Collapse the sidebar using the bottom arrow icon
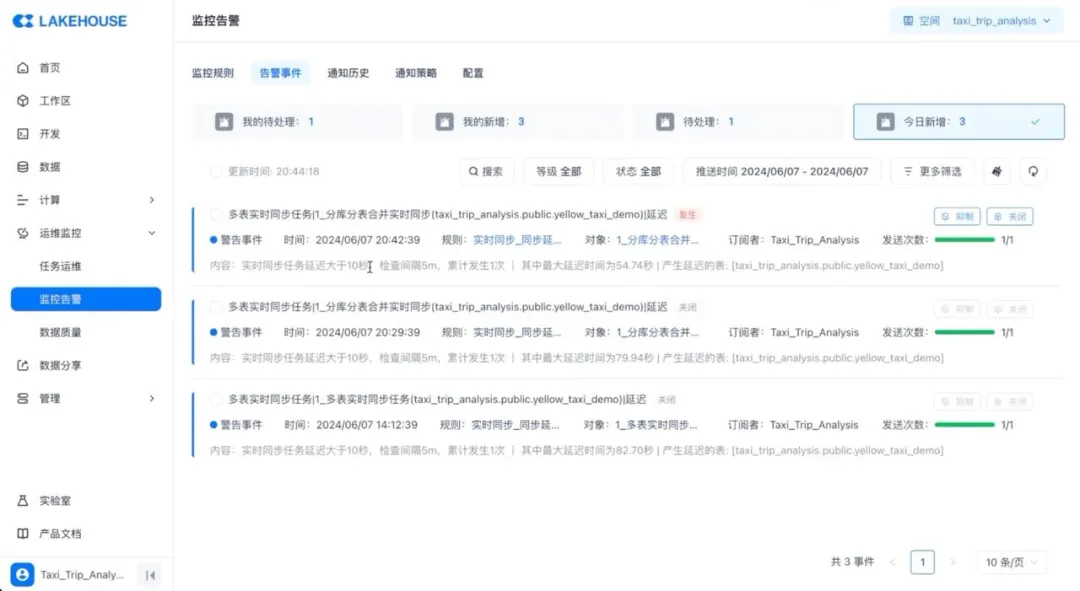1080x591 pixels. point(150,575)
